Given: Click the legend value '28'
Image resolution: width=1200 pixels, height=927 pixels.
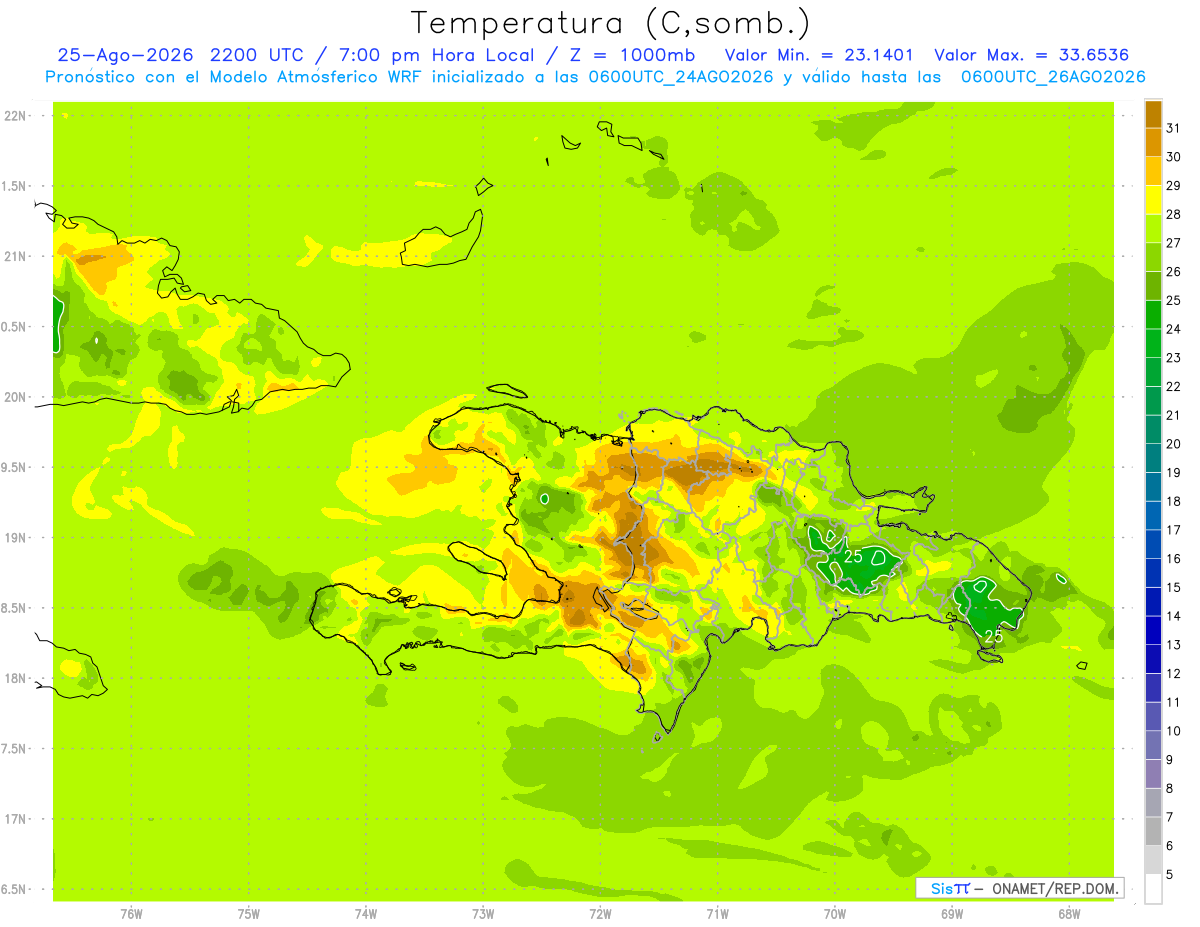Looking at the screenshot, I should [x=1174, y=214].
